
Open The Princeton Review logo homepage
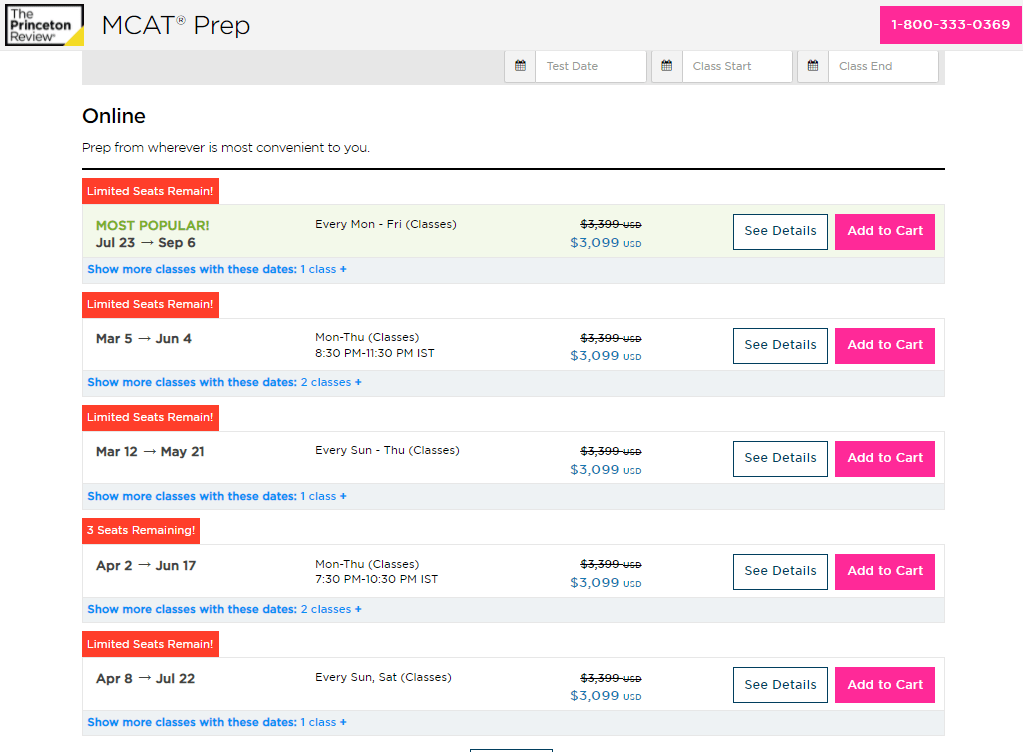point(44,25)
